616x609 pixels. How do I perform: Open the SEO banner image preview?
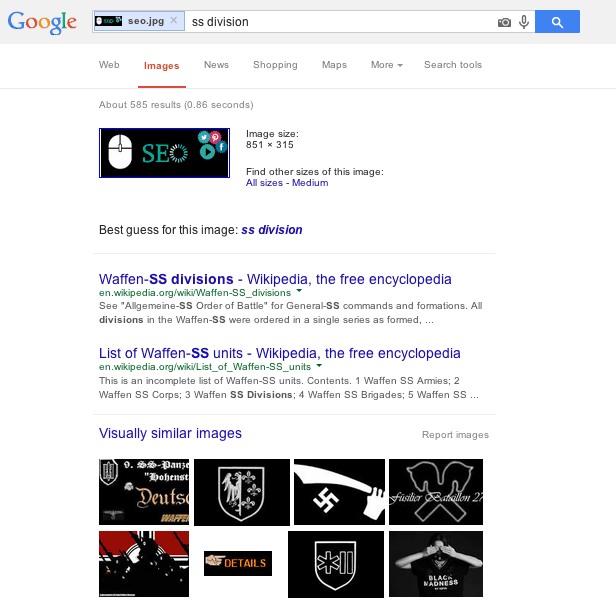(164, 153)
